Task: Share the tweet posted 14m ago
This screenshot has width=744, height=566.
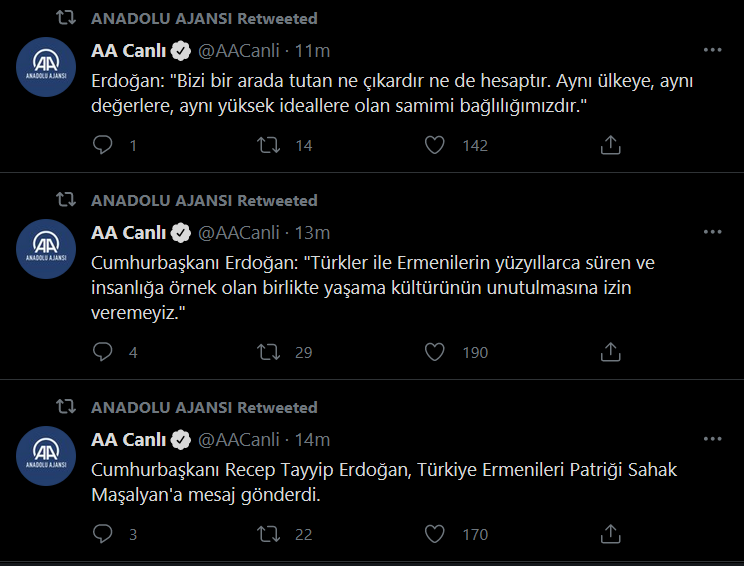Action: click(609, 535)
